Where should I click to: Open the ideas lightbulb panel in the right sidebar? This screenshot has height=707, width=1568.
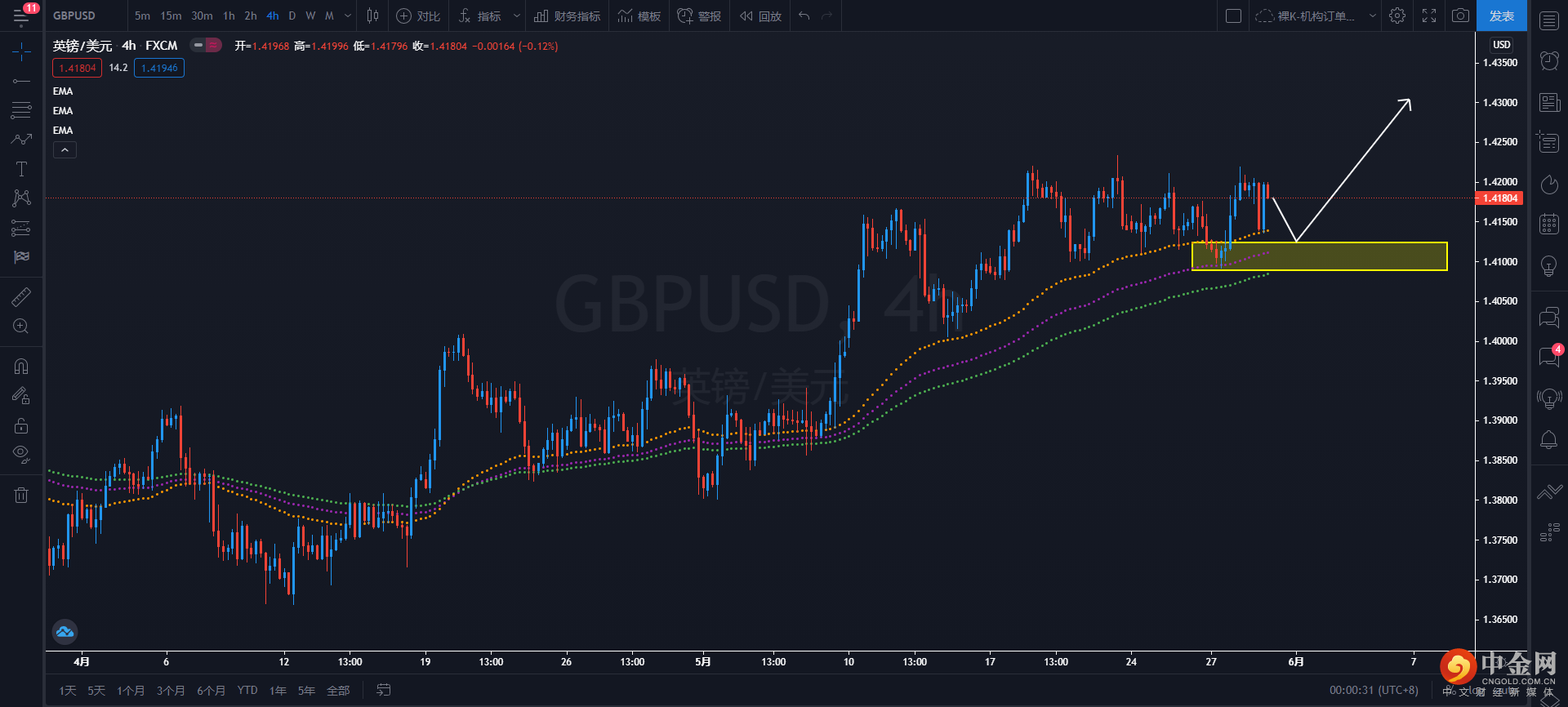pos(1549,265)
